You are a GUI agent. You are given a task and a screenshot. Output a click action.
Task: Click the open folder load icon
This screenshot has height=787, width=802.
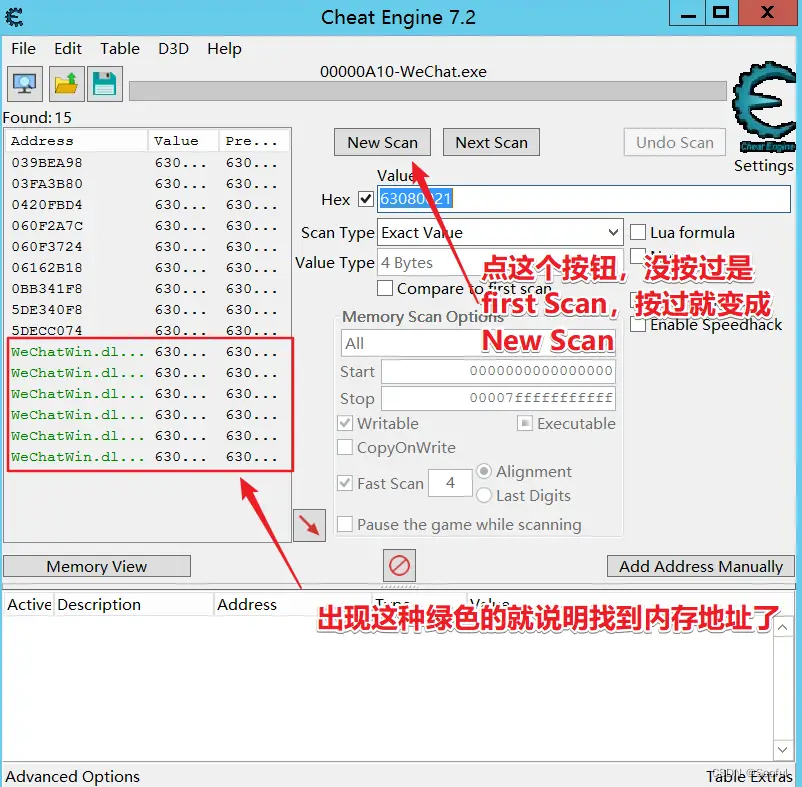coord(65,84)
